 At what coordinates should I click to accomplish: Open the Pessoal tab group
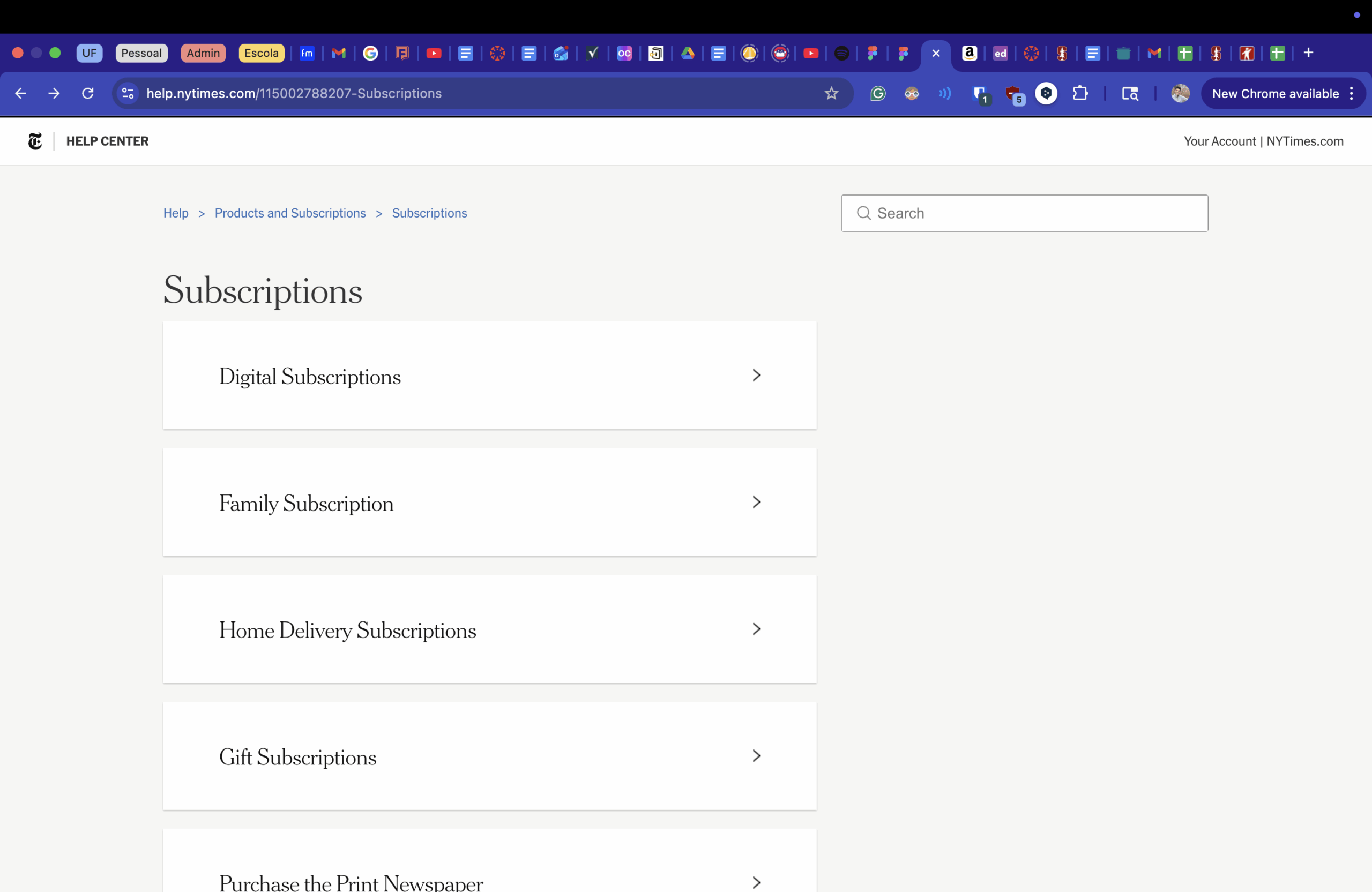pyautogui.click(x=141, y=53)
